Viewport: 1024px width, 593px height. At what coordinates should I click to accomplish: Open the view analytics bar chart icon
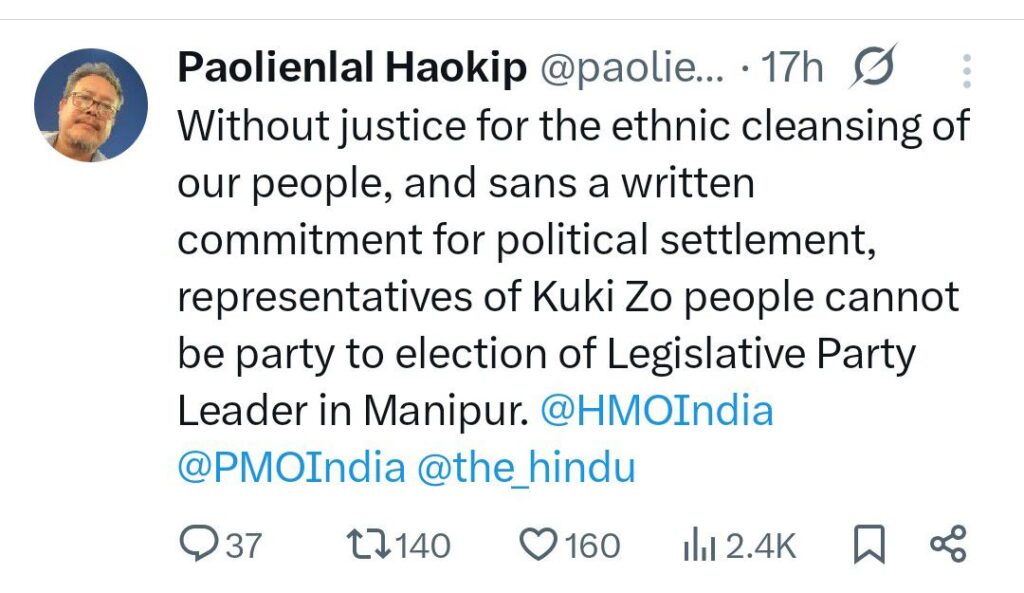pyautogui.click(x=696, y=545)
